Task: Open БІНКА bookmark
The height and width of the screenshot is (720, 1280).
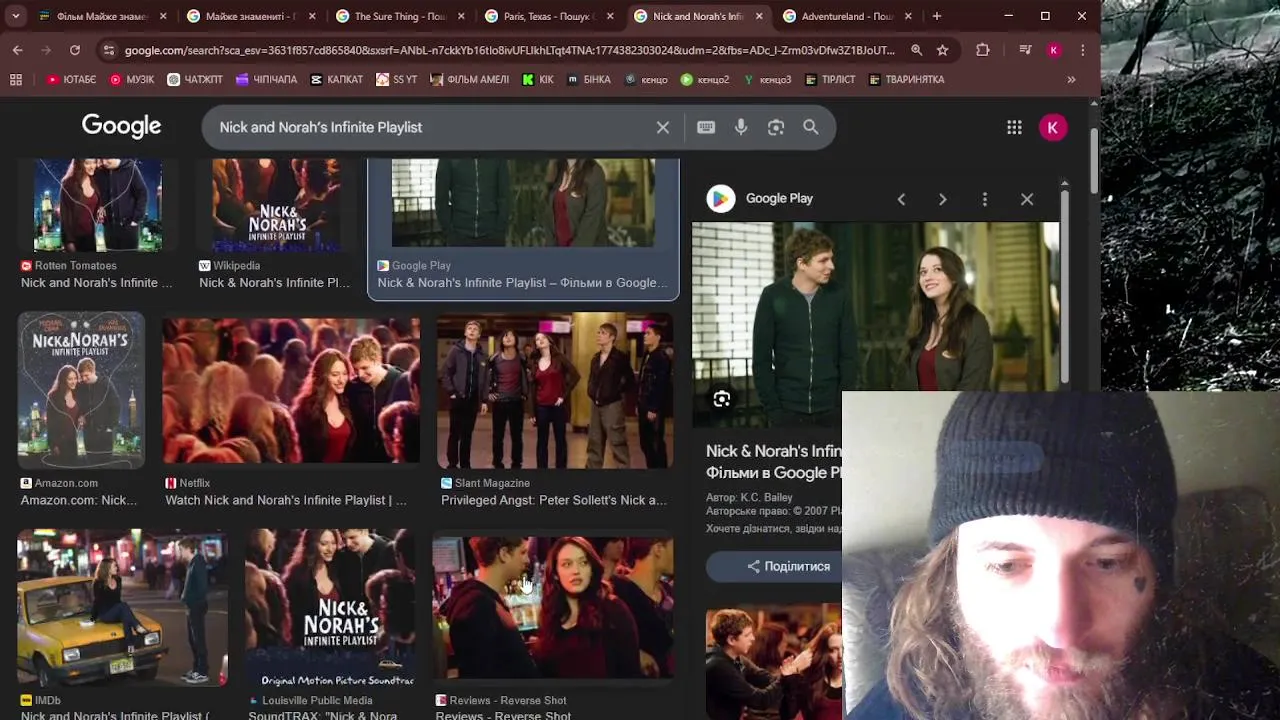Action: pos(589,79)
